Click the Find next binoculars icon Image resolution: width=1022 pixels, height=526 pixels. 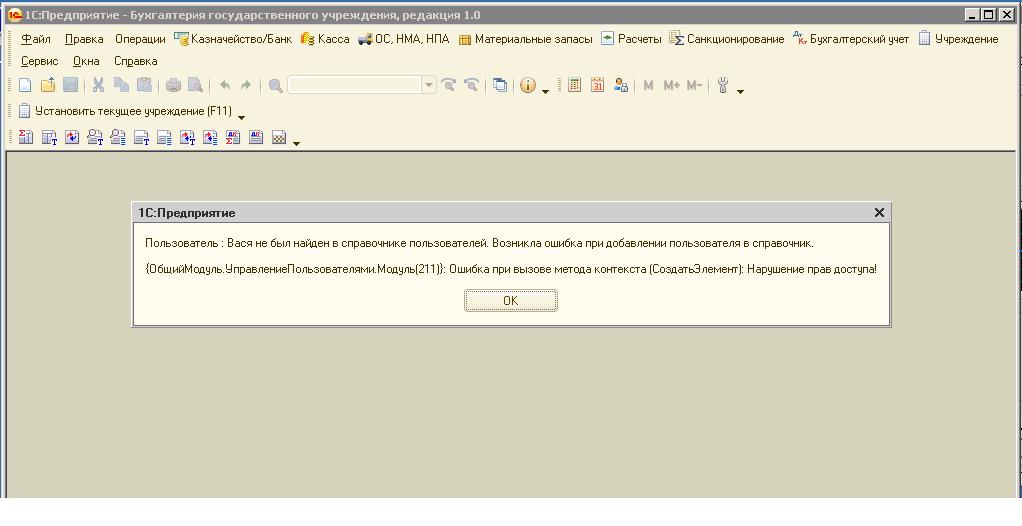pos(448,85)
